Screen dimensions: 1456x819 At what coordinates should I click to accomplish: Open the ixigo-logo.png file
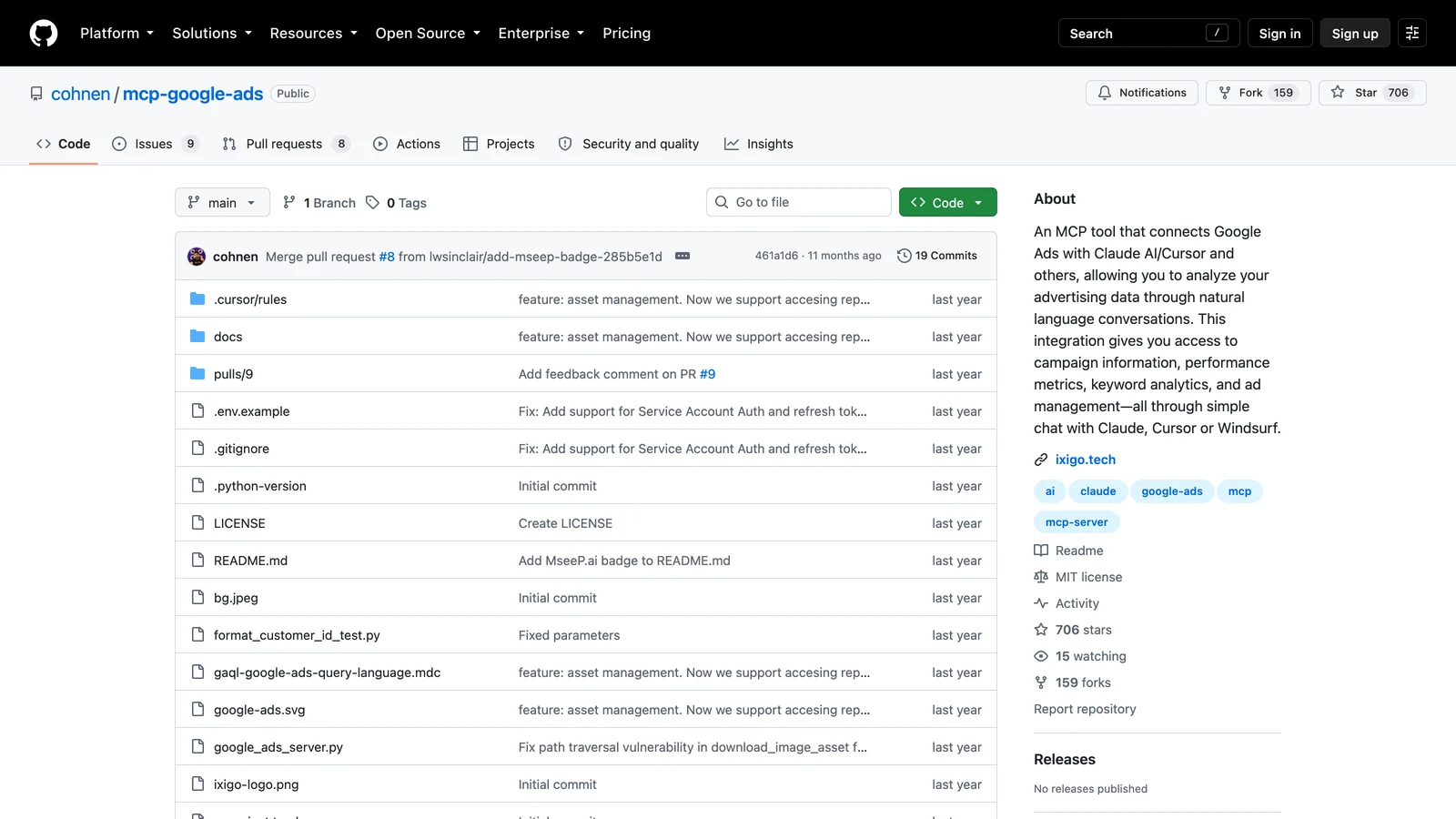[x=256, y=784]
